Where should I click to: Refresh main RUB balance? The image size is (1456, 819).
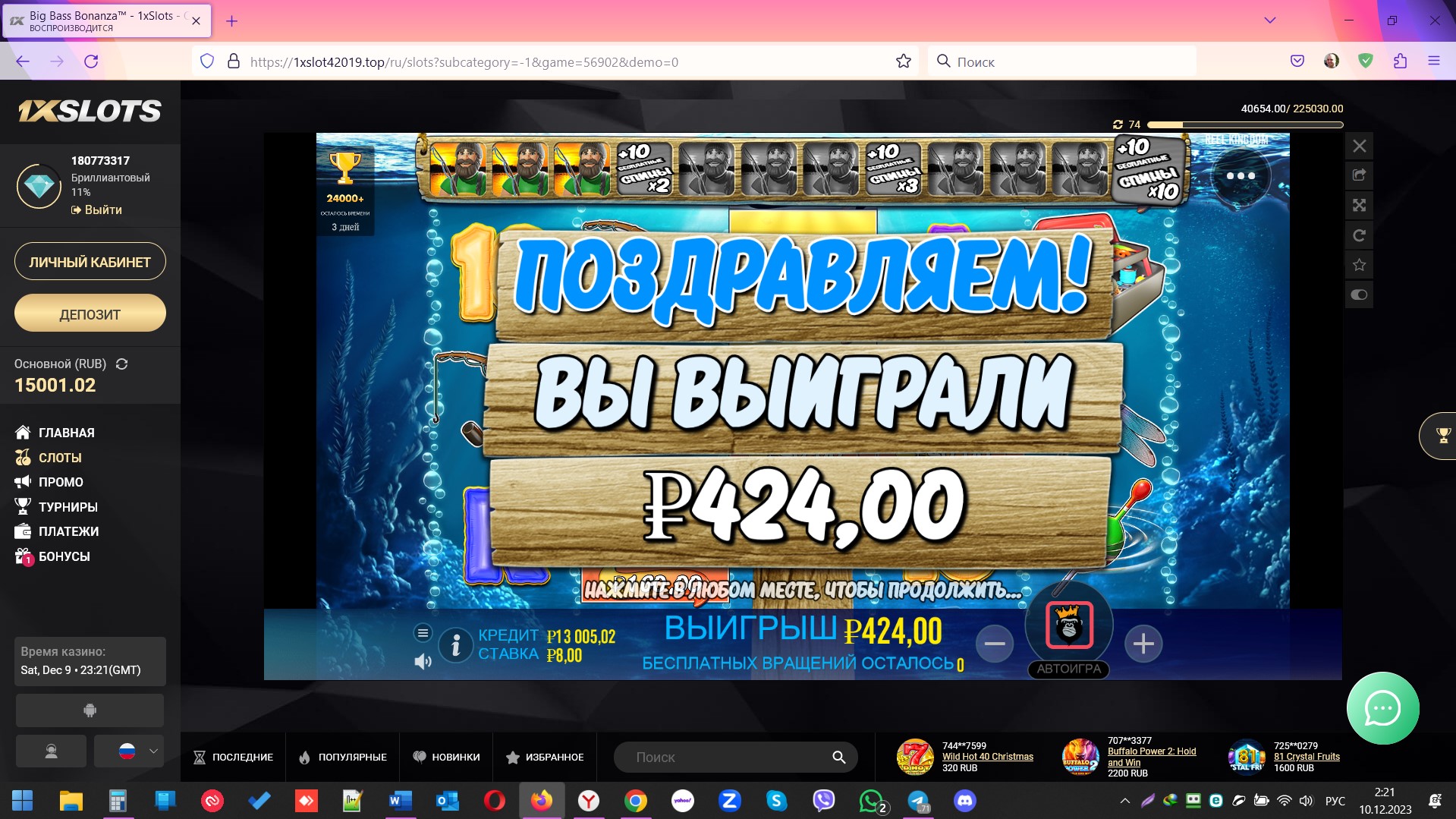coord(121,364)
